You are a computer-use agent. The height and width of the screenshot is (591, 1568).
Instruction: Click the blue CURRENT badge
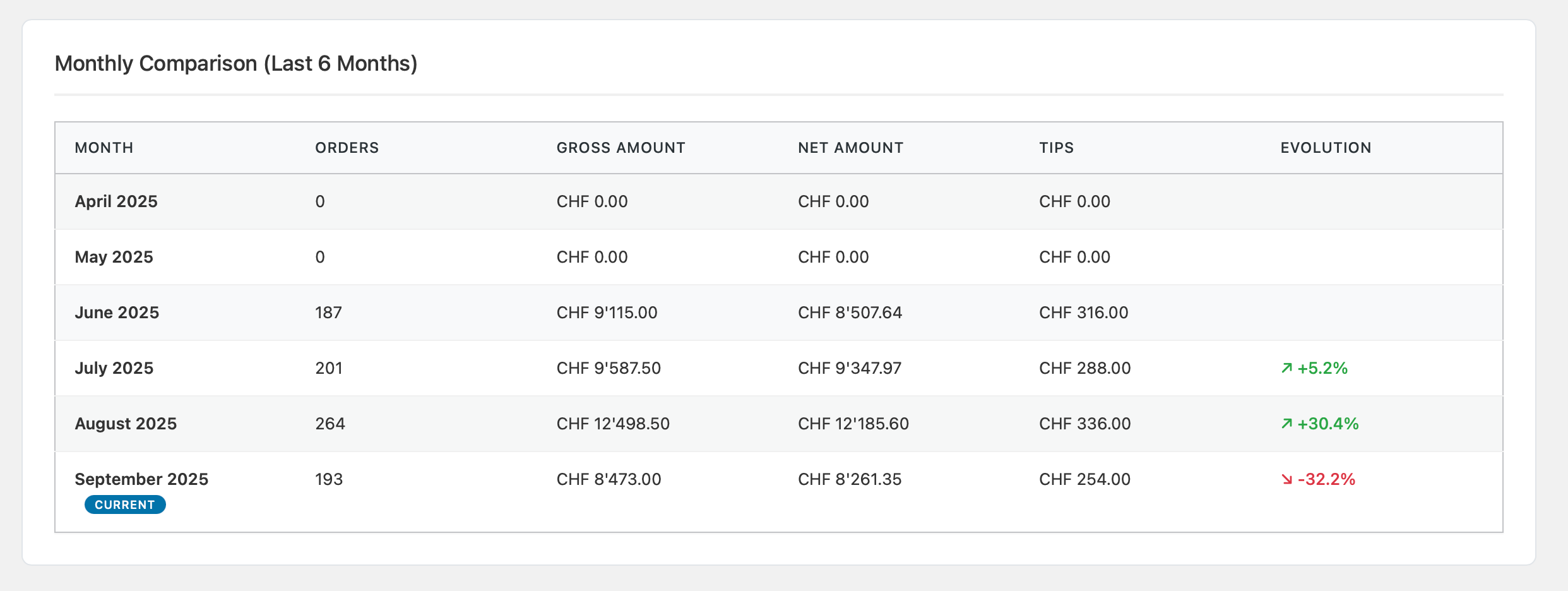coord(125,504)
